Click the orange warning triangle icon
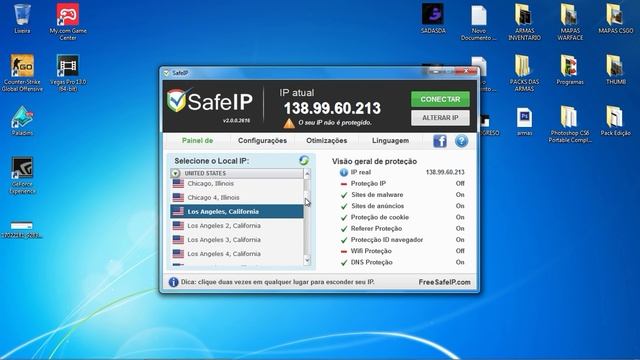 tap(289, 123)
